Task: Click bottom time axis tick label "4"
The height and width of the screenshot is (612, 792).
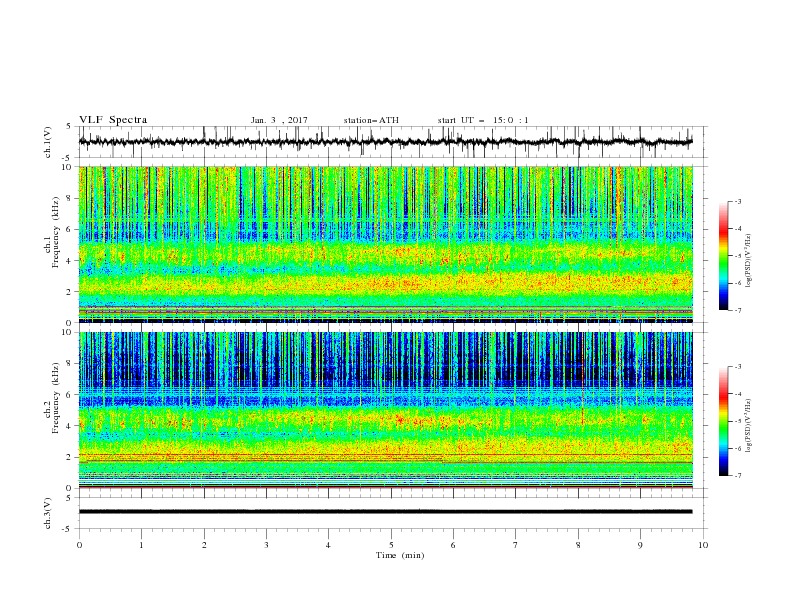Action: pyautogui.click(x=328, y=545)
